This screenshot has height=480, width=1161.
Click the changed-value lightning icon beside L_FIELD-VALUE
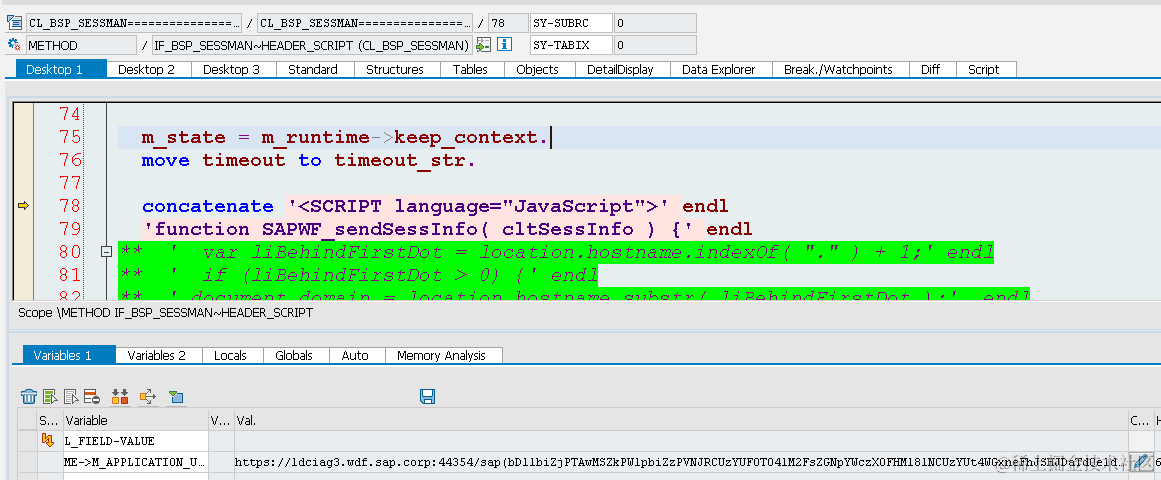(48, 441)
